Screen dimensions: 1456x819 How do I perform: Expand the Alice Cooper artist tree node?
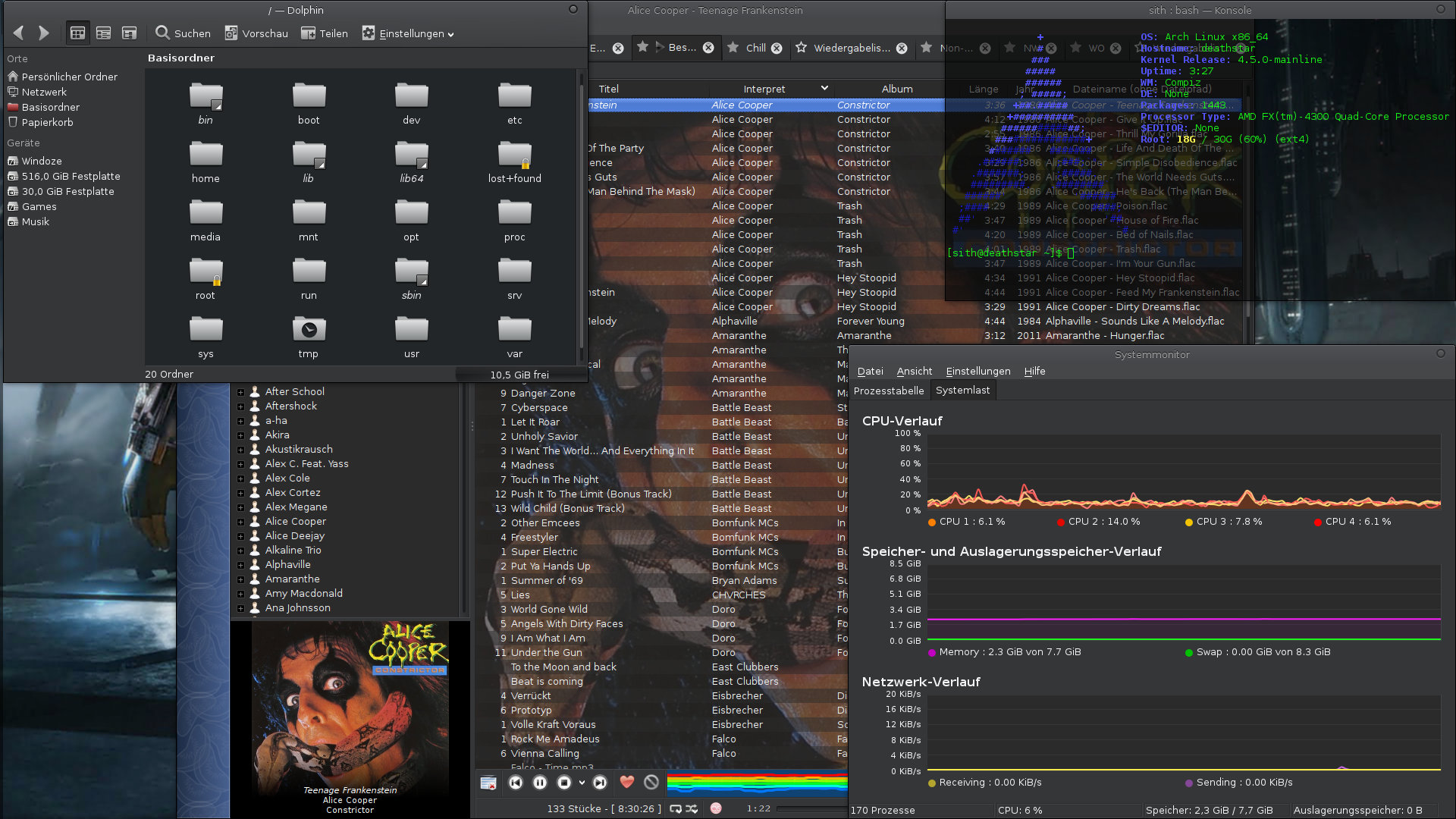coord(241,522)
